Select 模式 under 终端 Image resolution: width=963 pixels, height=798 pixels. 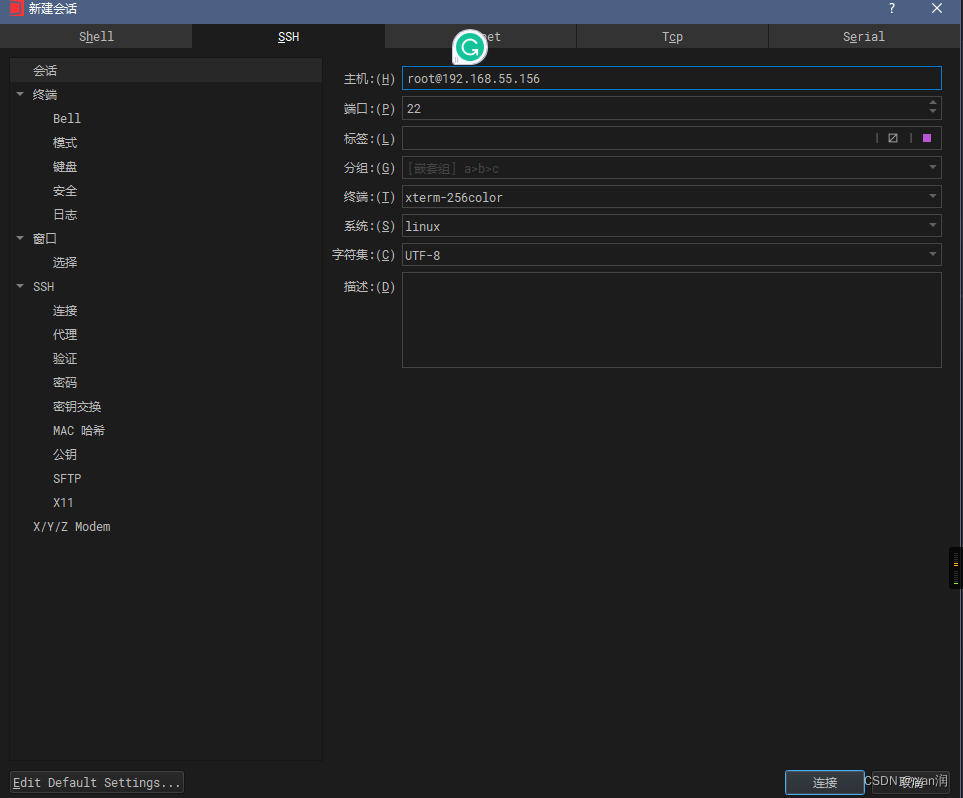[65, 142]
